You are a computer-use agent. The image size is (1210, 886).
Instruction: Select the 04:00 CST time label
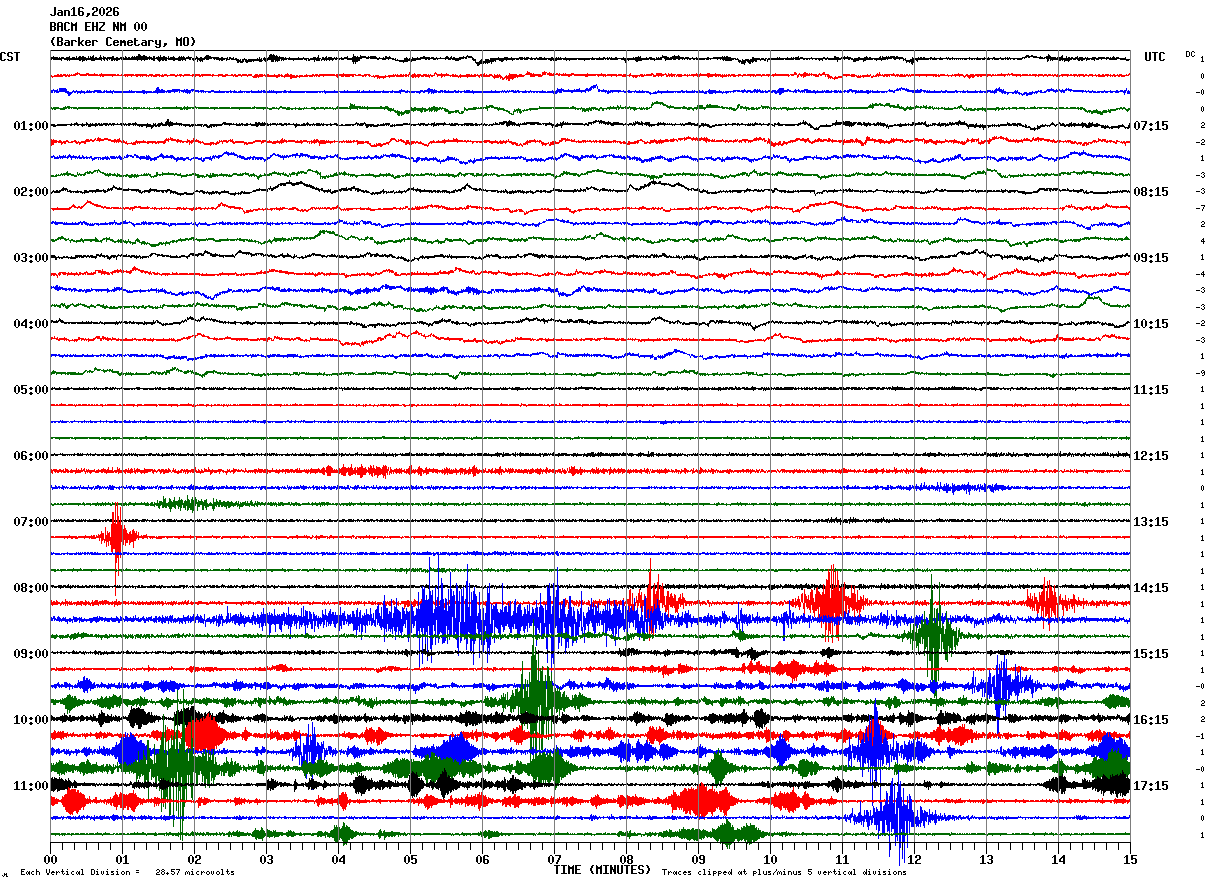pyautogui.click(x=31, y=324)
